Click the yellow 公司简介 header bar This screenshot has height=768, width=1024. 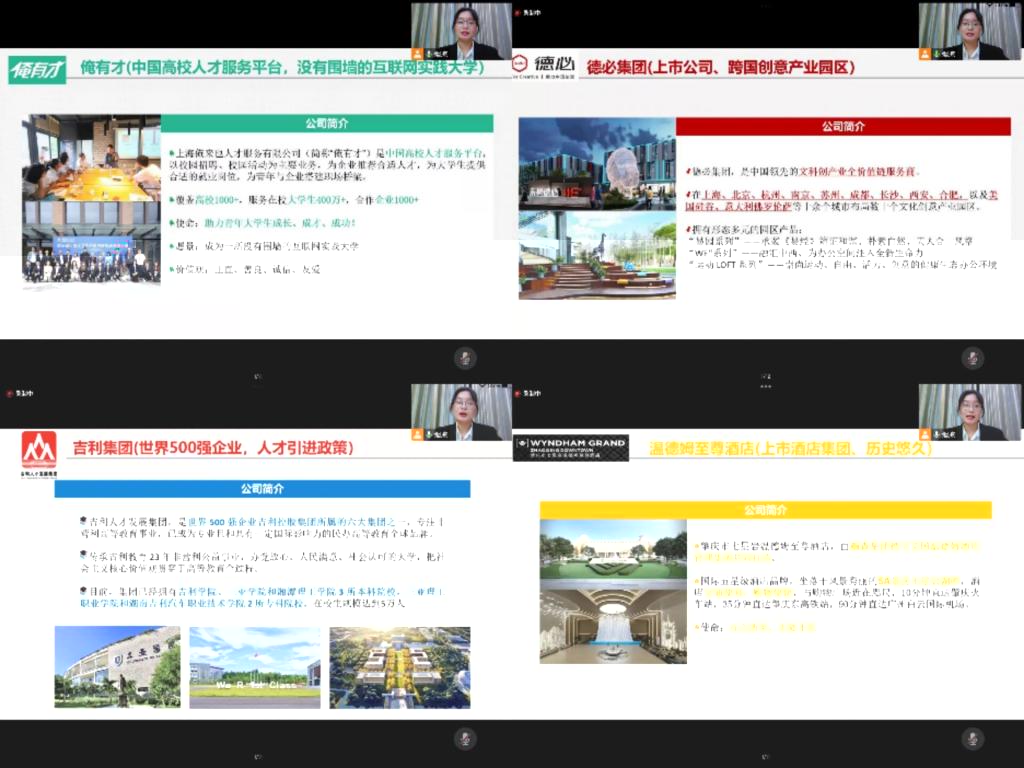[765, 510]
